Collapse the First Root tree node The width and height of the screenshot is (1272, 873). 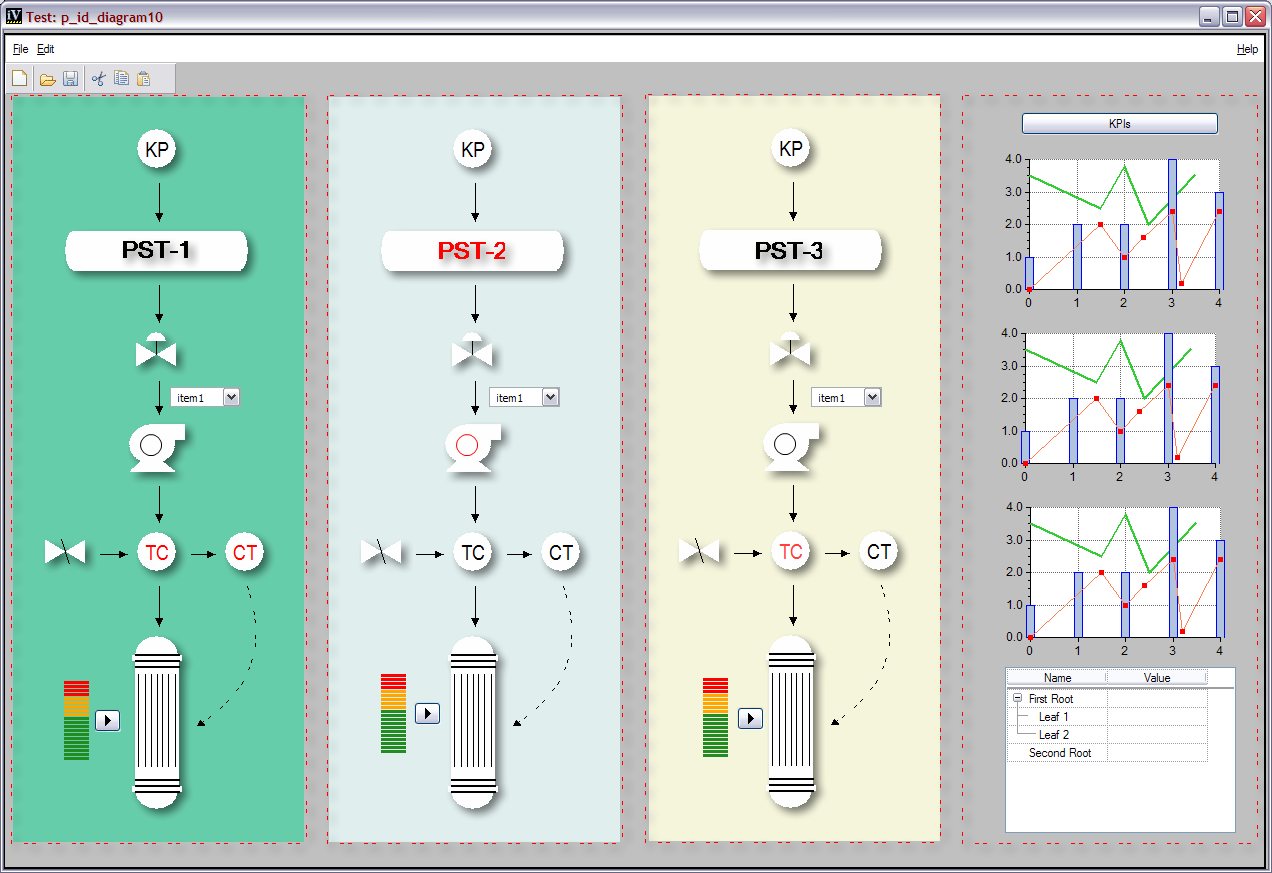(1017, 699)
